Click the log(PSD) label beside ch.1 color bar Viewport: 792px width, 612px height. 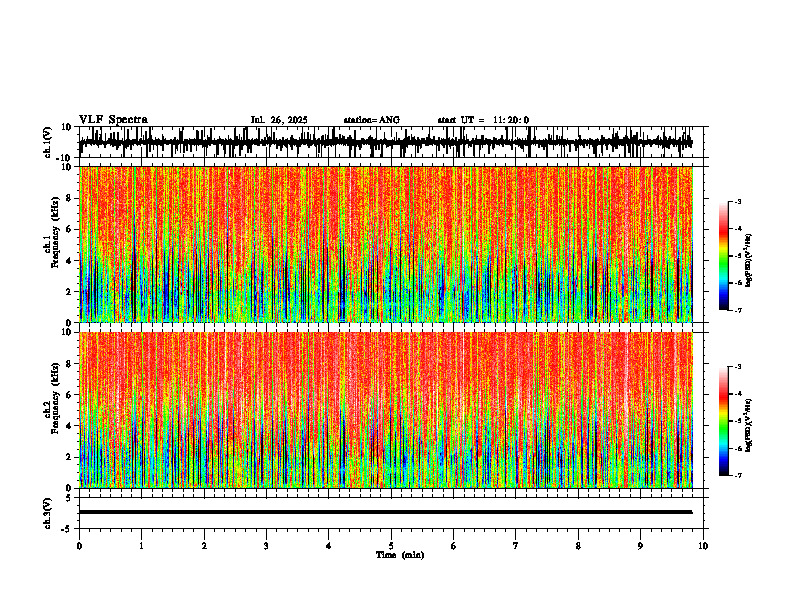pyautogui.click(x=749, y=260)
